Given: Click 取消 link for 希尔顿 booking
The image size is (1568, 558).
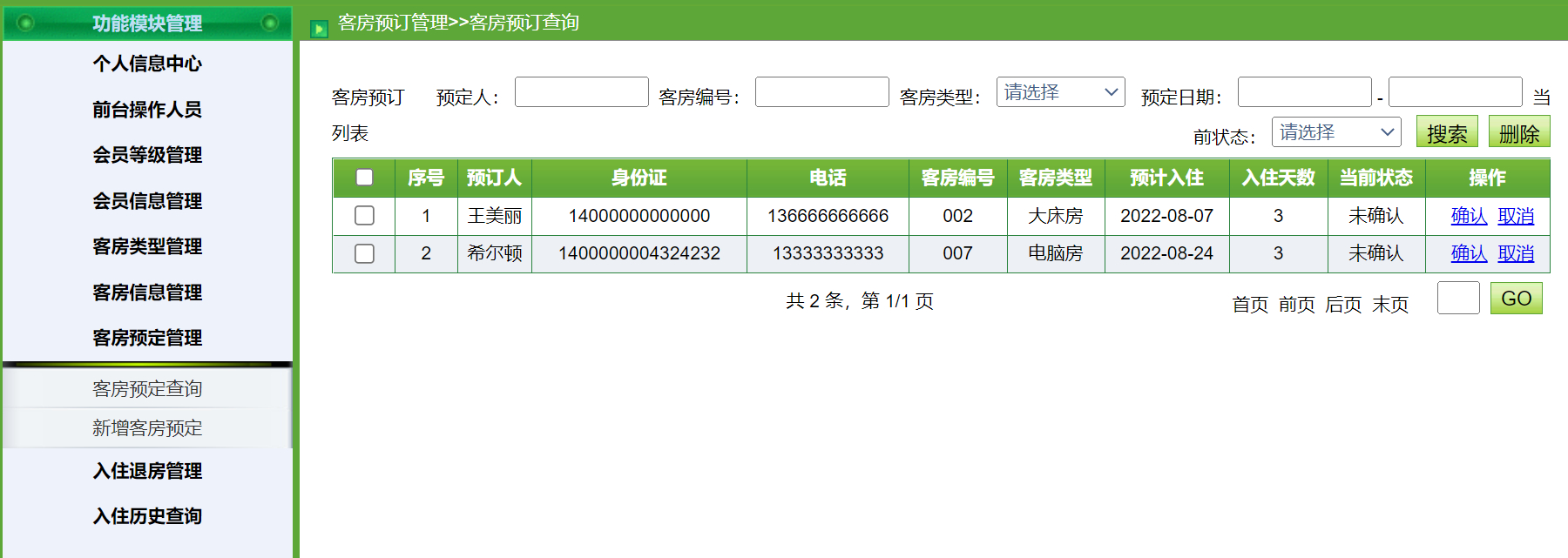Looking at the screenshot, I should coord(1516,253).
